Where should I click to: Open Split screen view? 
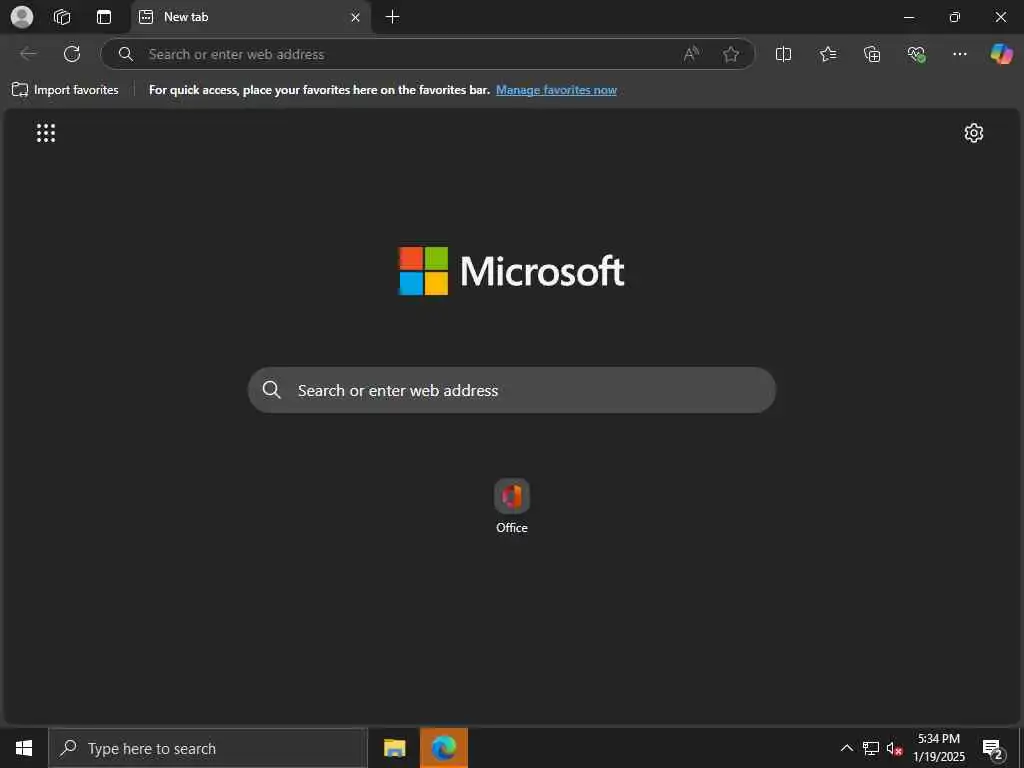pyautogui.click(x=783, y=54)
